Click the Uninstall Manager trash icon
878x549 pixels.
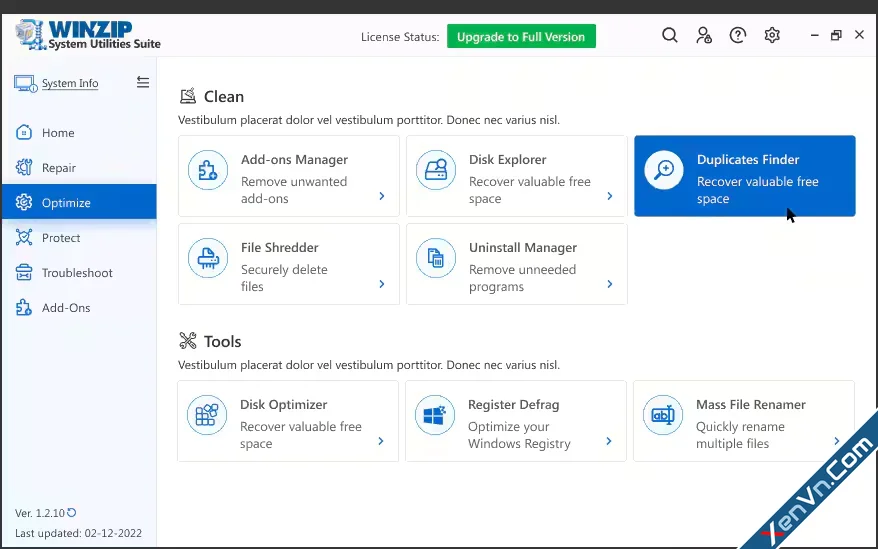coord(436,258)
